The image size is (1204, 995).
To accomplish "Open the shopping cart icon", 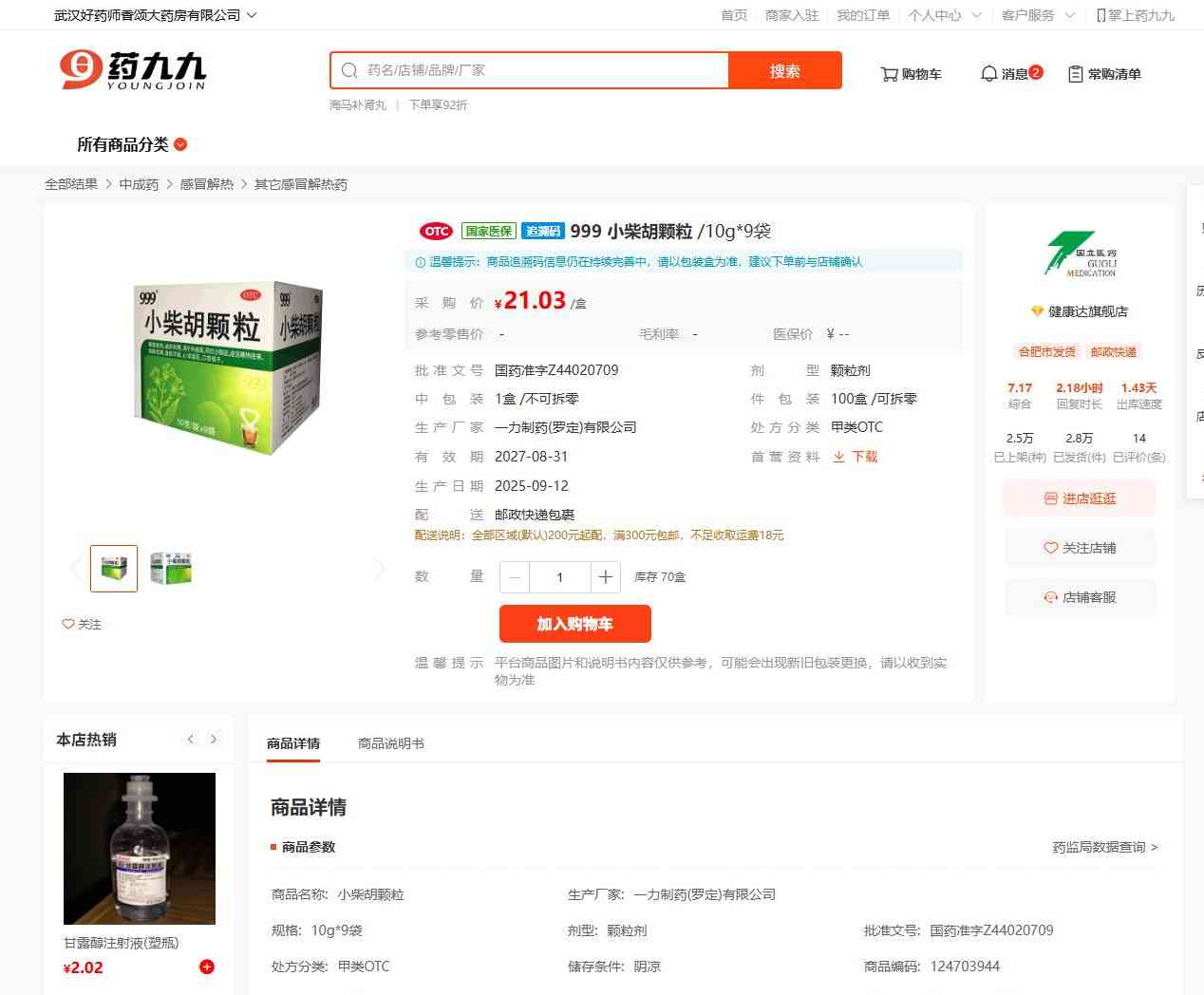I will point(889,74).
